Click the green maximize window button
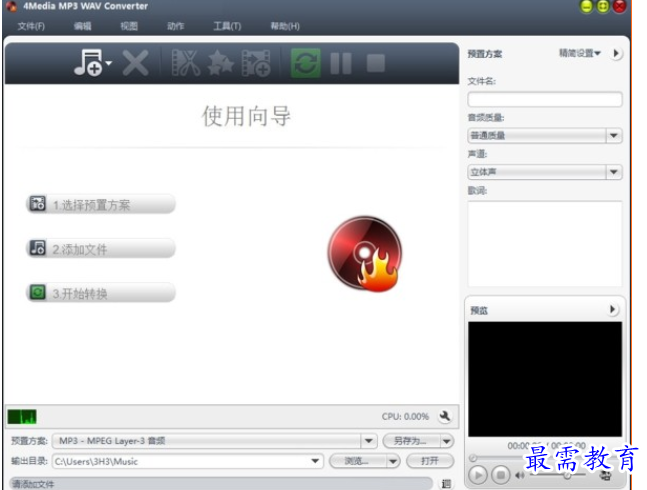The image size is (647, 490). [x=602, y=6]
